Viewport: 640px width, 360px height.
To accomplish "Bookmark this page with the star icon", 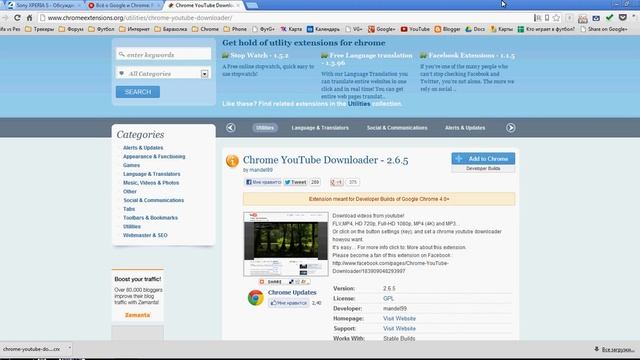I will tap(556, 18).
